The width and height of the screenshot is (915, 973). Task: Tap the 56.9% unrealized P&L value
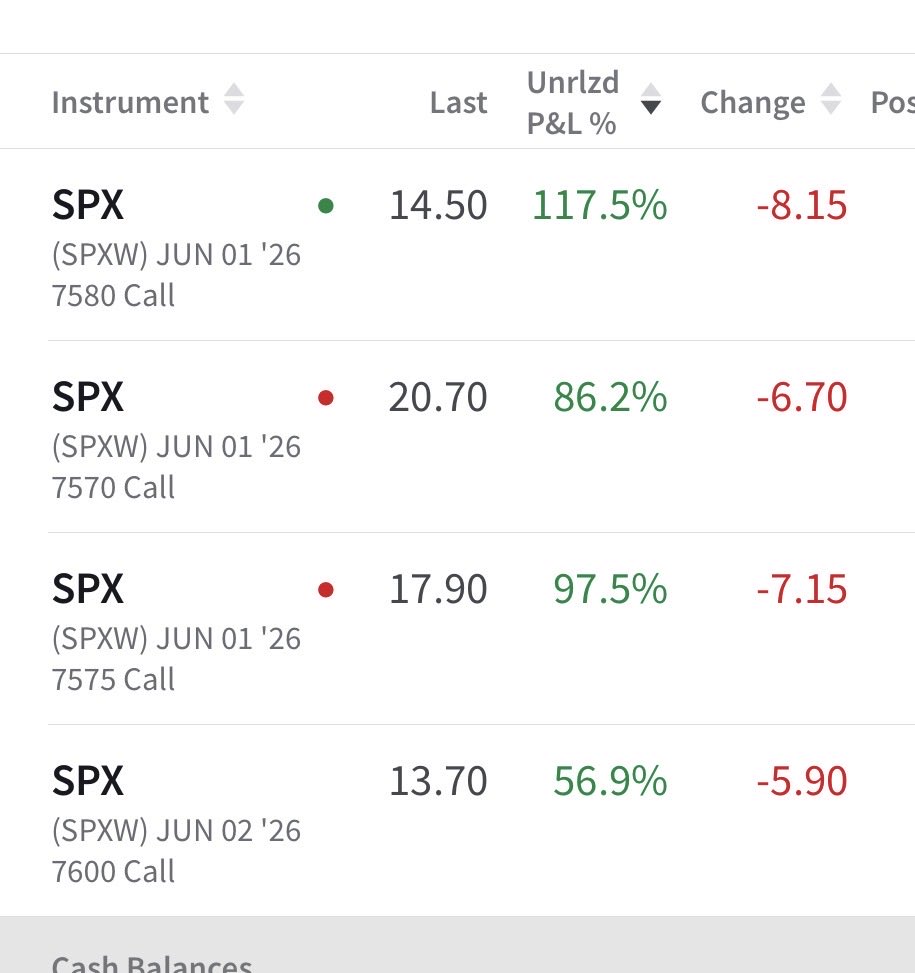(610, 781)
